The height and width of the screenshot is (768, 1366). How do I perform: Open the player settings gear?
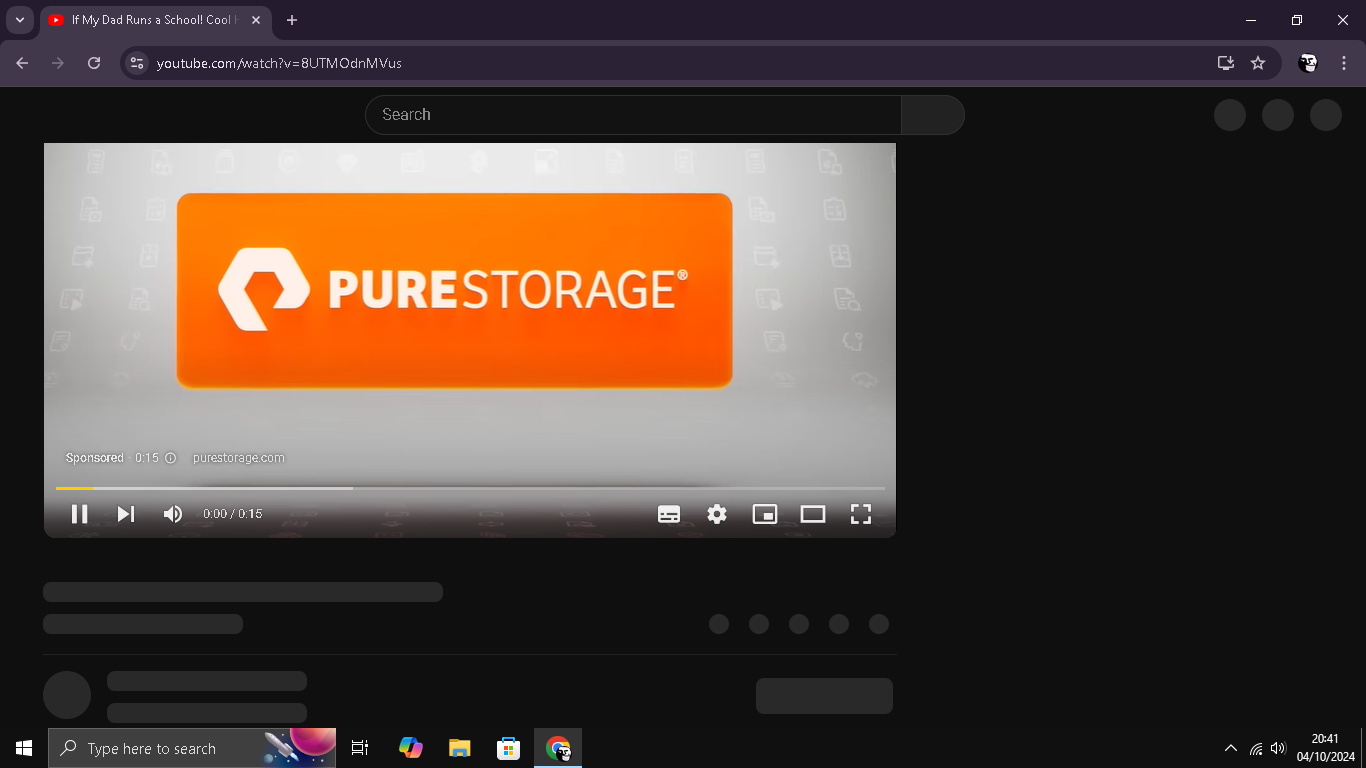717,514
